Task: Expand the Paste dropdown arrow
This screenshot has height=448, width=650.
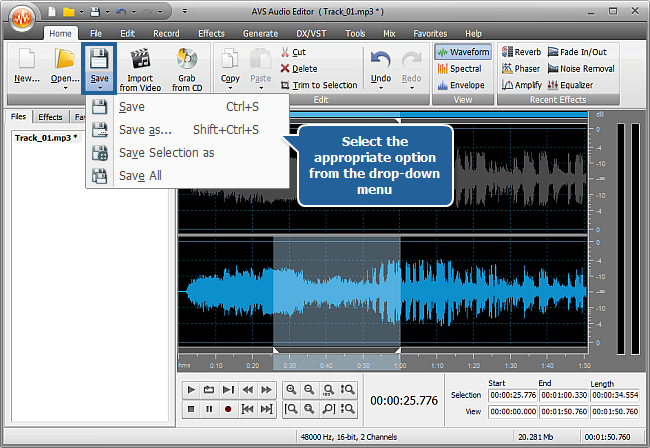Action: coord(261,88)
